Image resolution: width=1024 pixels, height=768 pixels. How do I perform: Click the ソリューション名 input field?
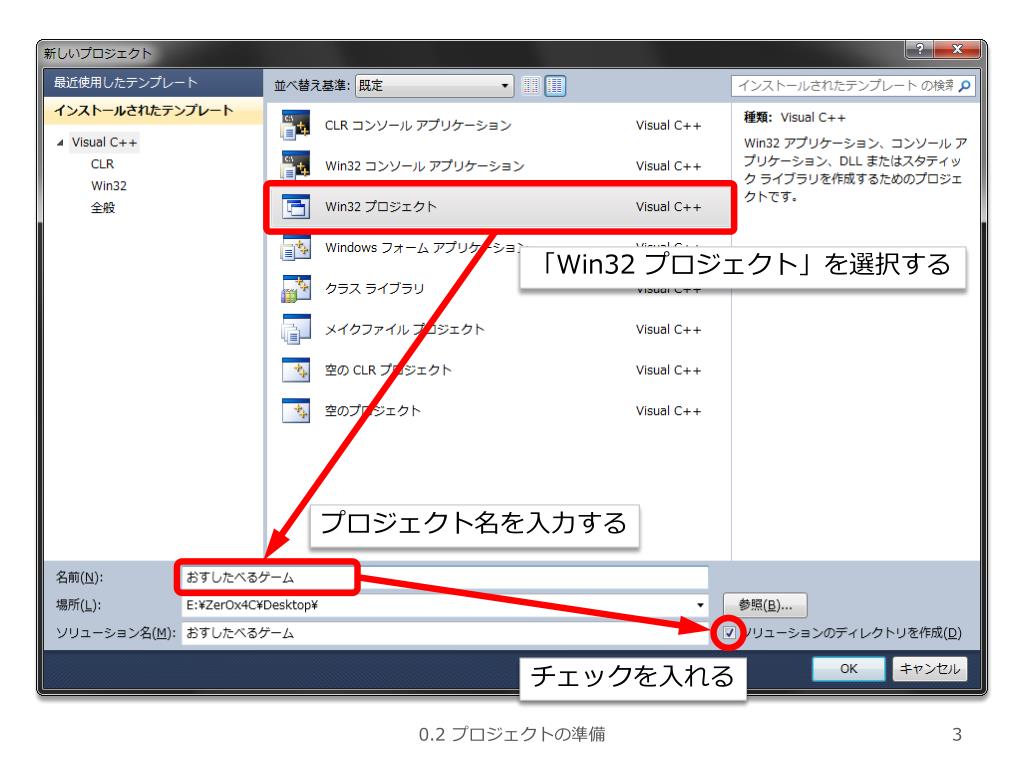tap(444, 633)
